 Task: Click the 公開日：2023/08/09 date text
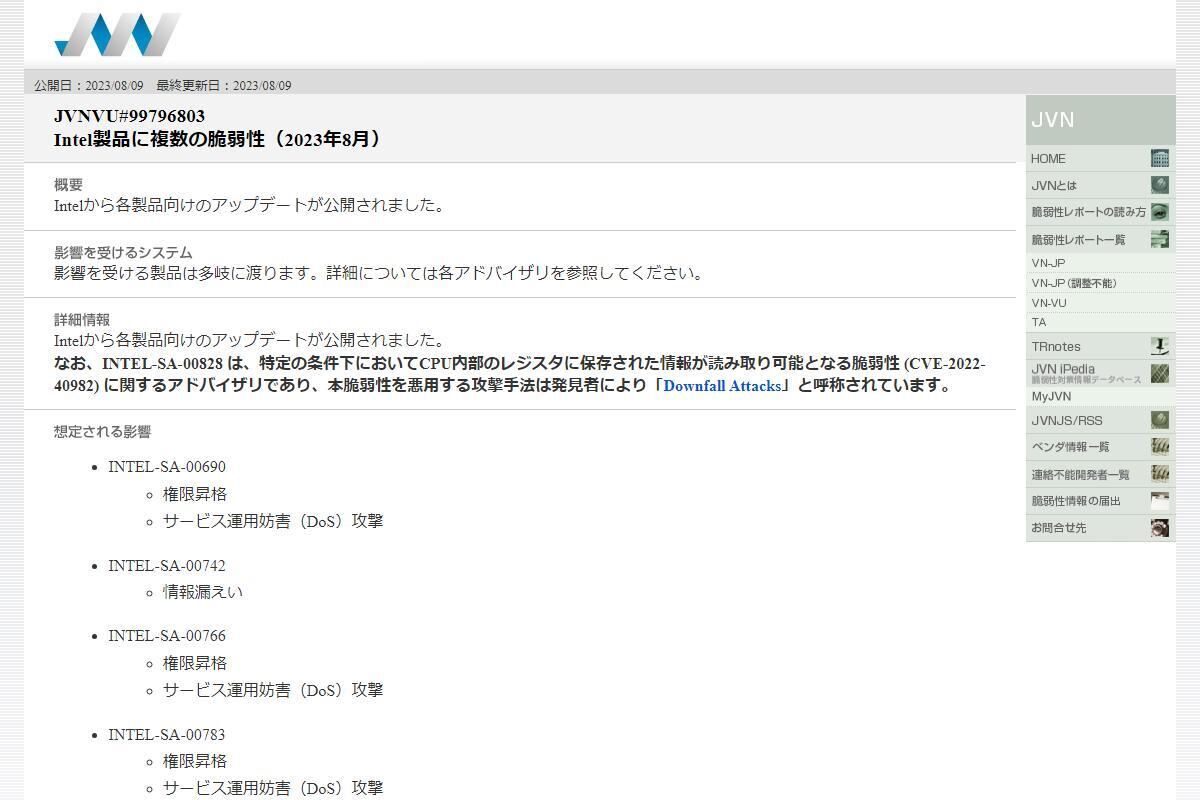[x=89, y=86]
